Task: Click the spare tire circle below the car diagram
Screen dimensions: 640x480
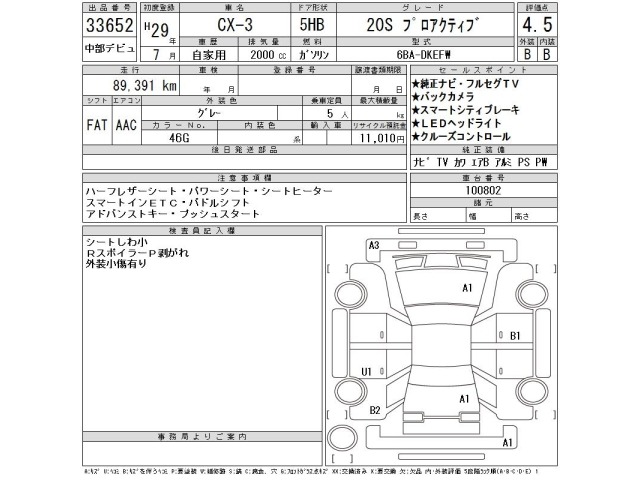Action: click(342, 438)
